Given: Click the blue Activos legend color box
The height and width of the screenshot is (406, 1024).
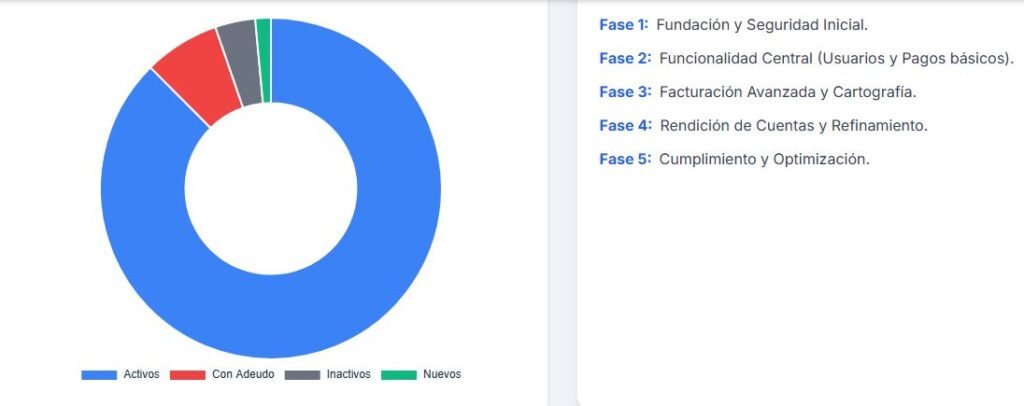Looking at the screenshot, I should pos(98,375).
